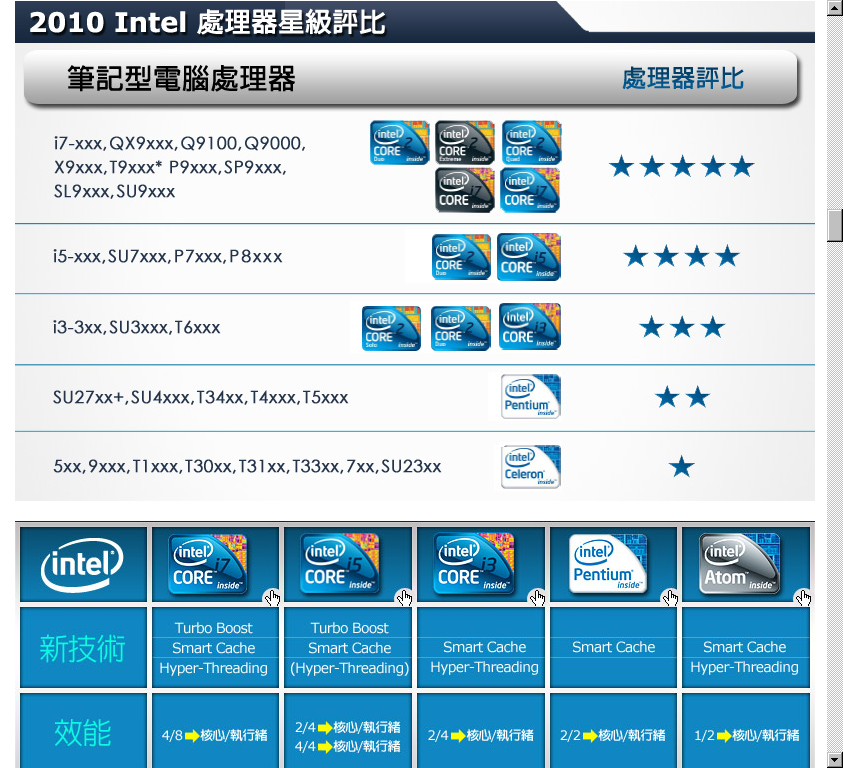Click 'Hyper-Threading' in the Core i7 column
The height and width of the screenshot is (768, 843).
(213, 668)
